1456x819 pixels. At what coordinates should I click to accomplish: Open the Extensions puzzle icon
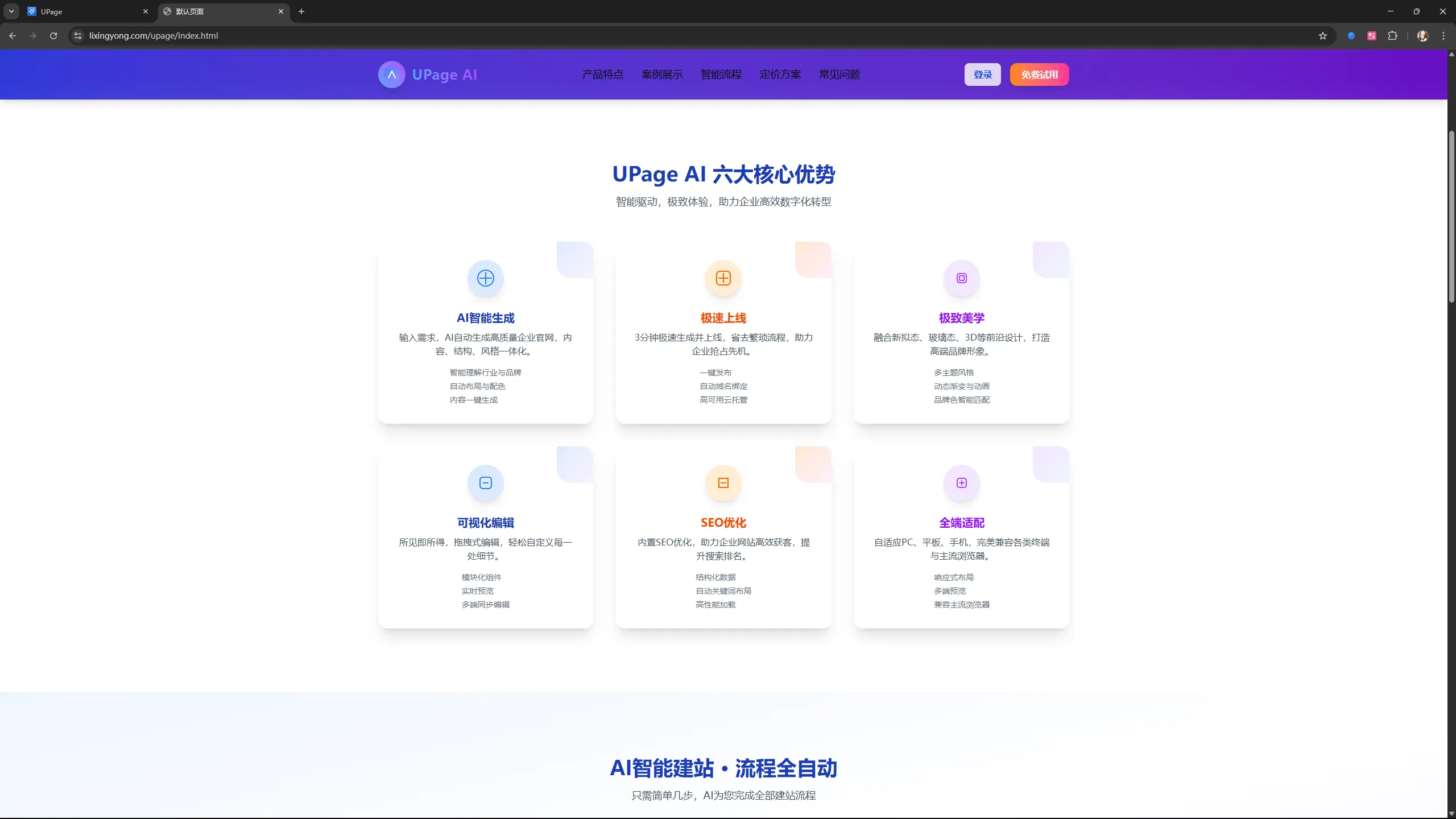1392,36
